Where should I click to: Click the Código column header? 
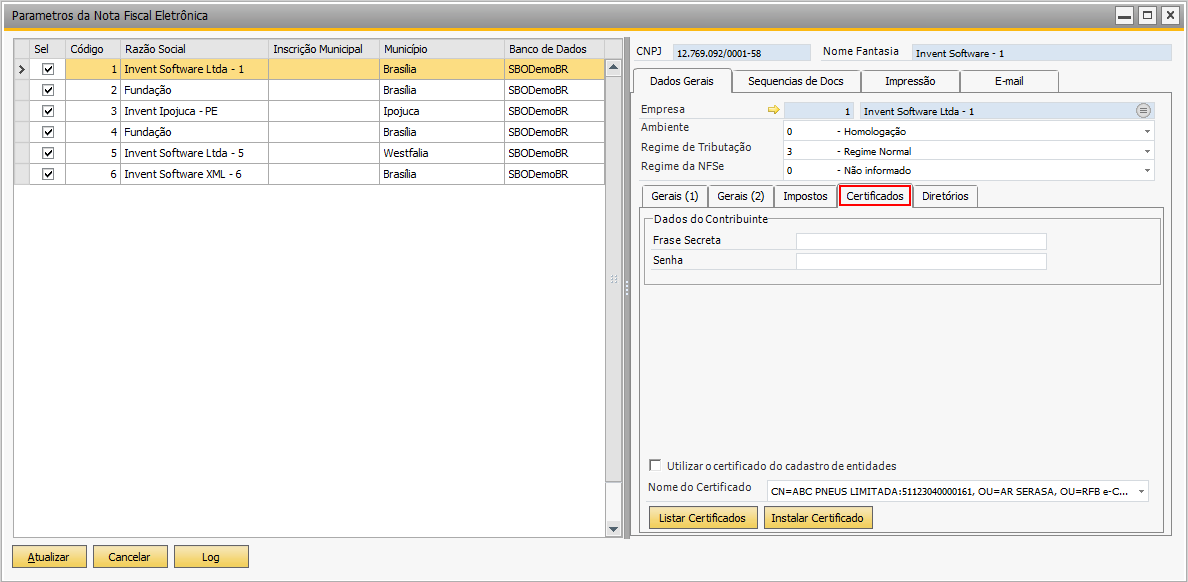tap(92, 48)
